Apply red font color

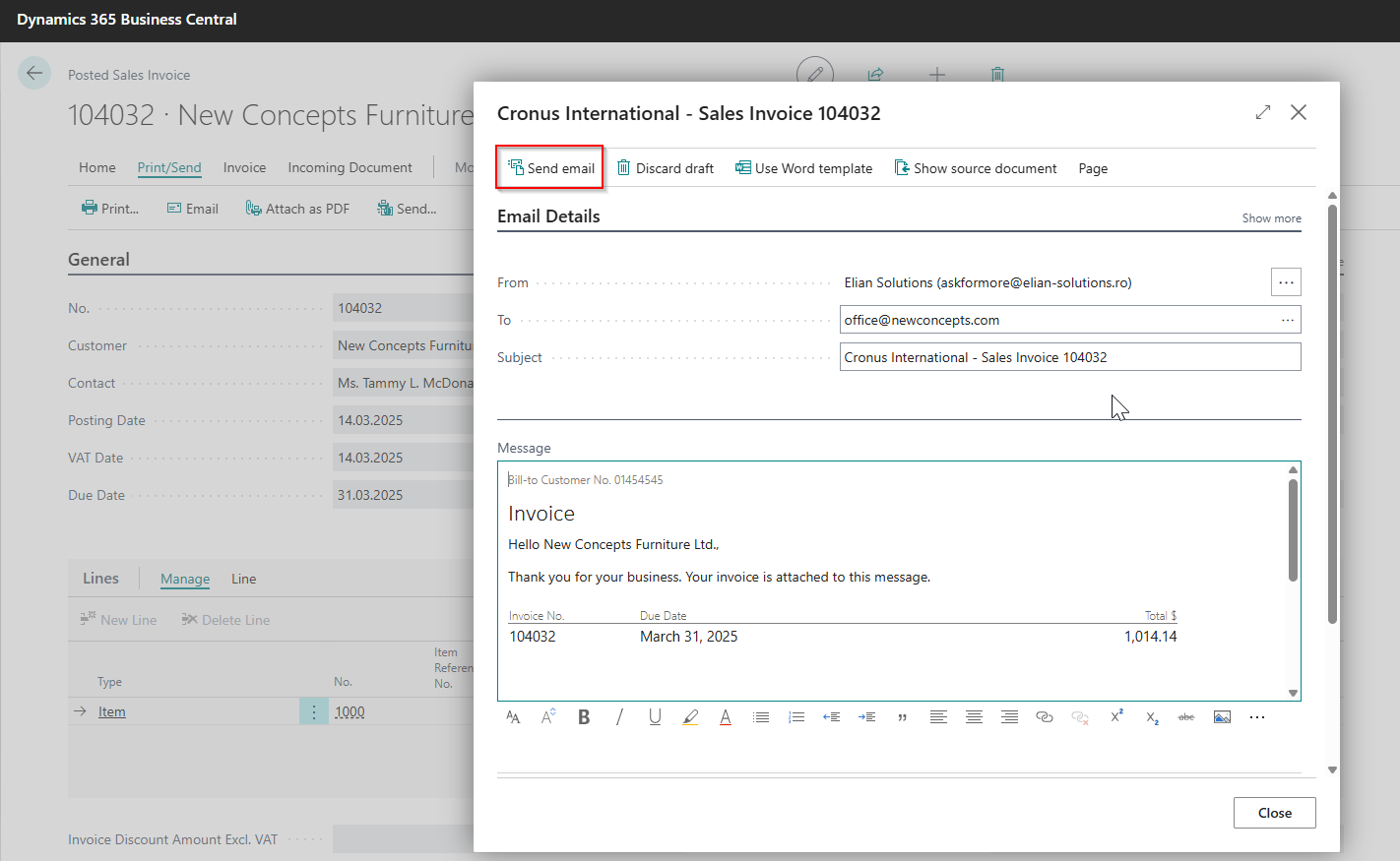coord(726,717)
